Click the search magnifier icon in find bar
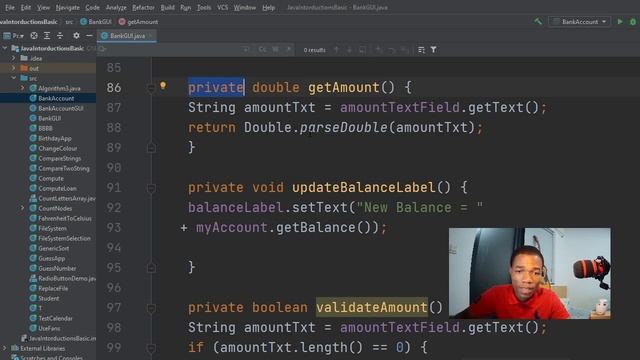Viewport: 640px width, 360px height. click(x=102, y=49)
